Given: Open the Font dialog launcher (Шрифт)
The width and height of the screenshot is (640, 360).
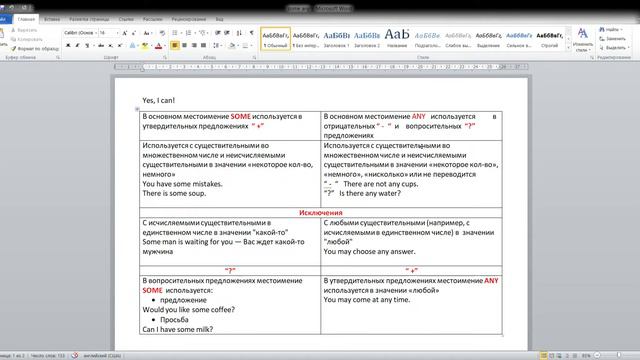Looking at the screenshot, I should 165,58.
